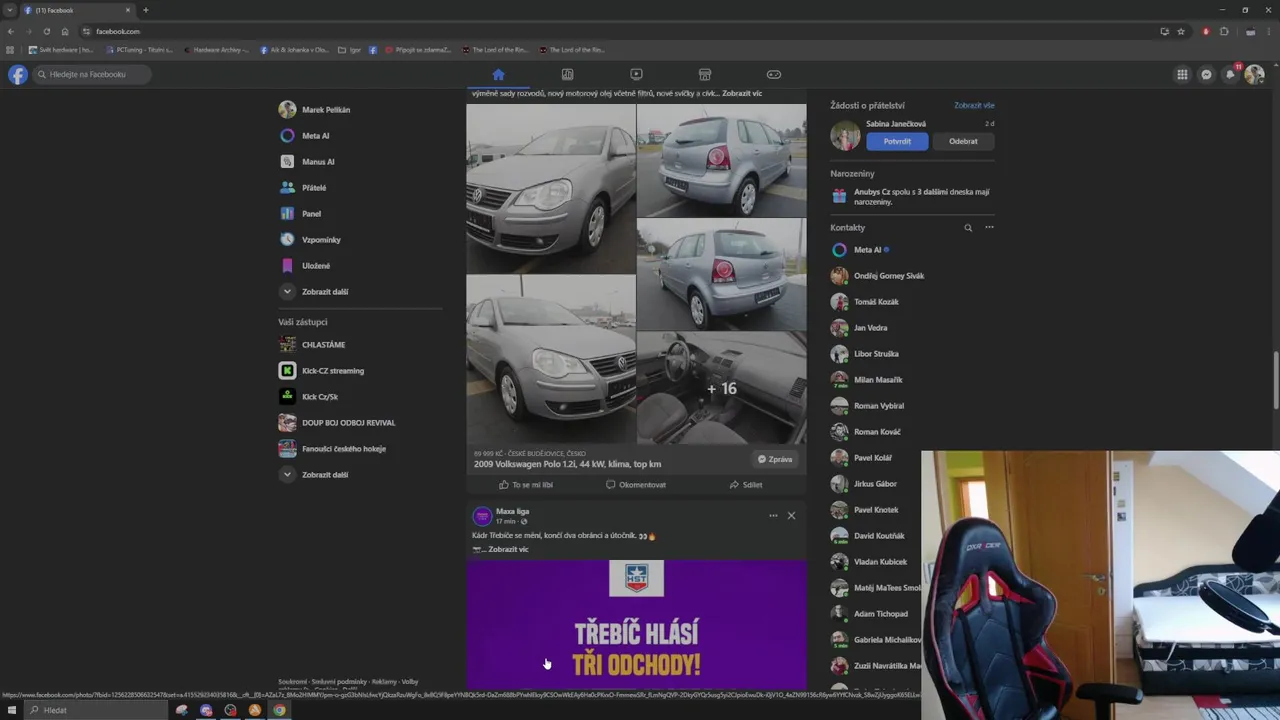1280x720 pixels.
Task: Open the large front Volkswagen Polo photo
Action: pyautogui.click(x=551, y=188)
